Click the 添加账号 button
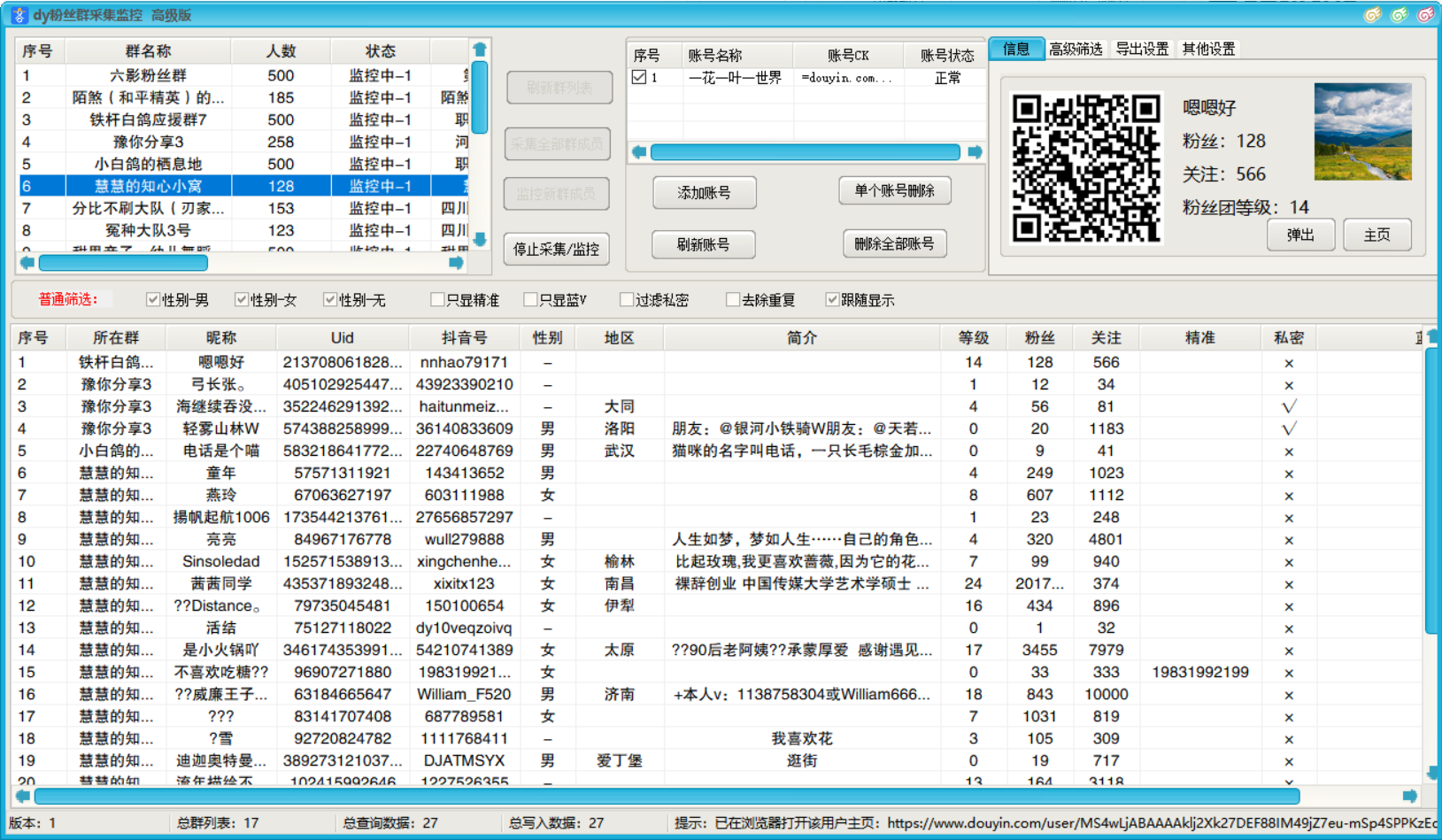Viewport: 1442px width, 840px height. tap(704, 193)
